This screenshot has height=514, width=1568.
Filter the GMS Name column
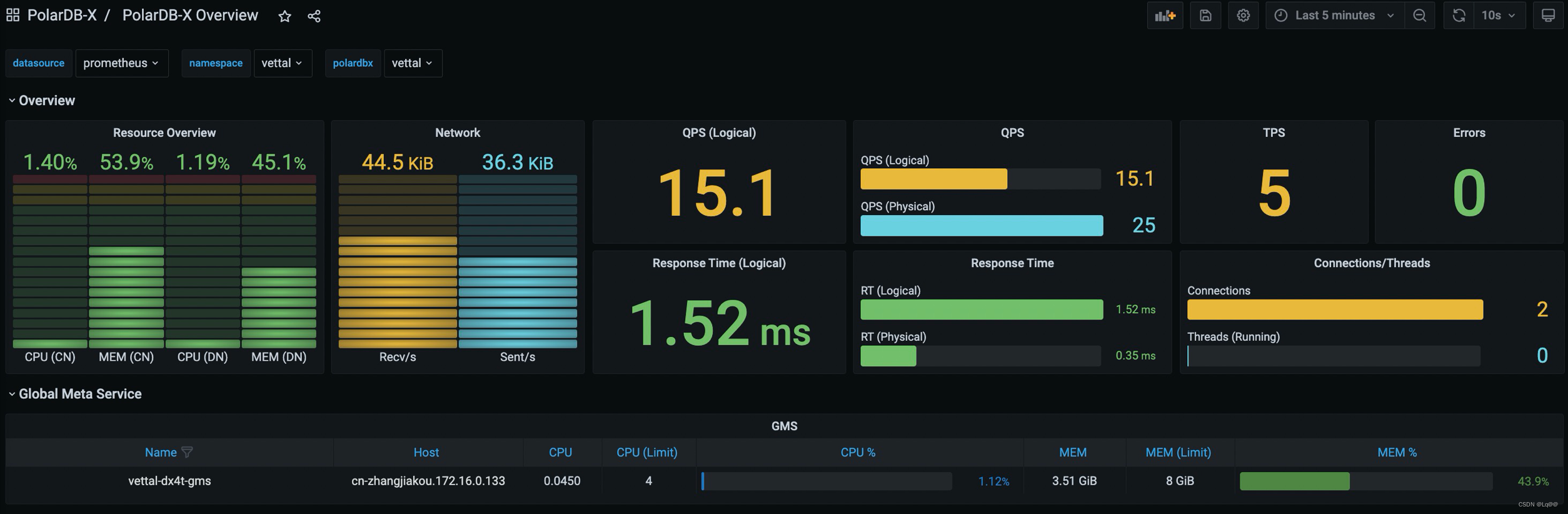[x=187, y=452]
